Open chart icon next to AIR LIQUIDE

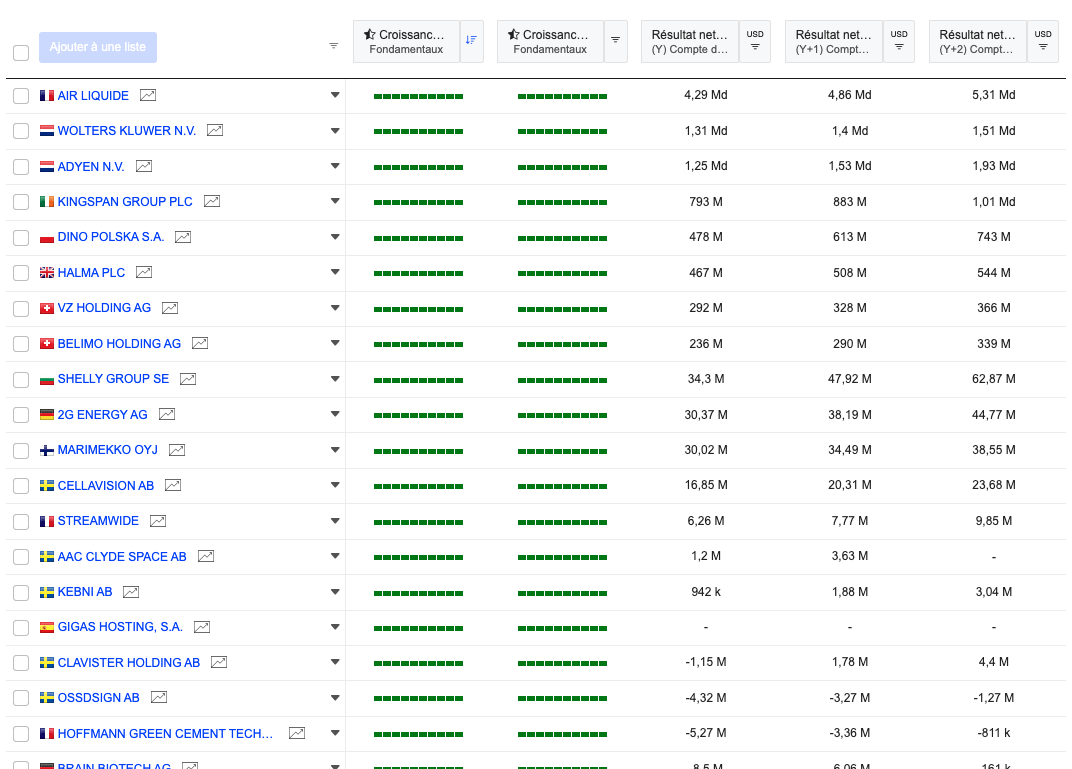click(x=148, y=96)
